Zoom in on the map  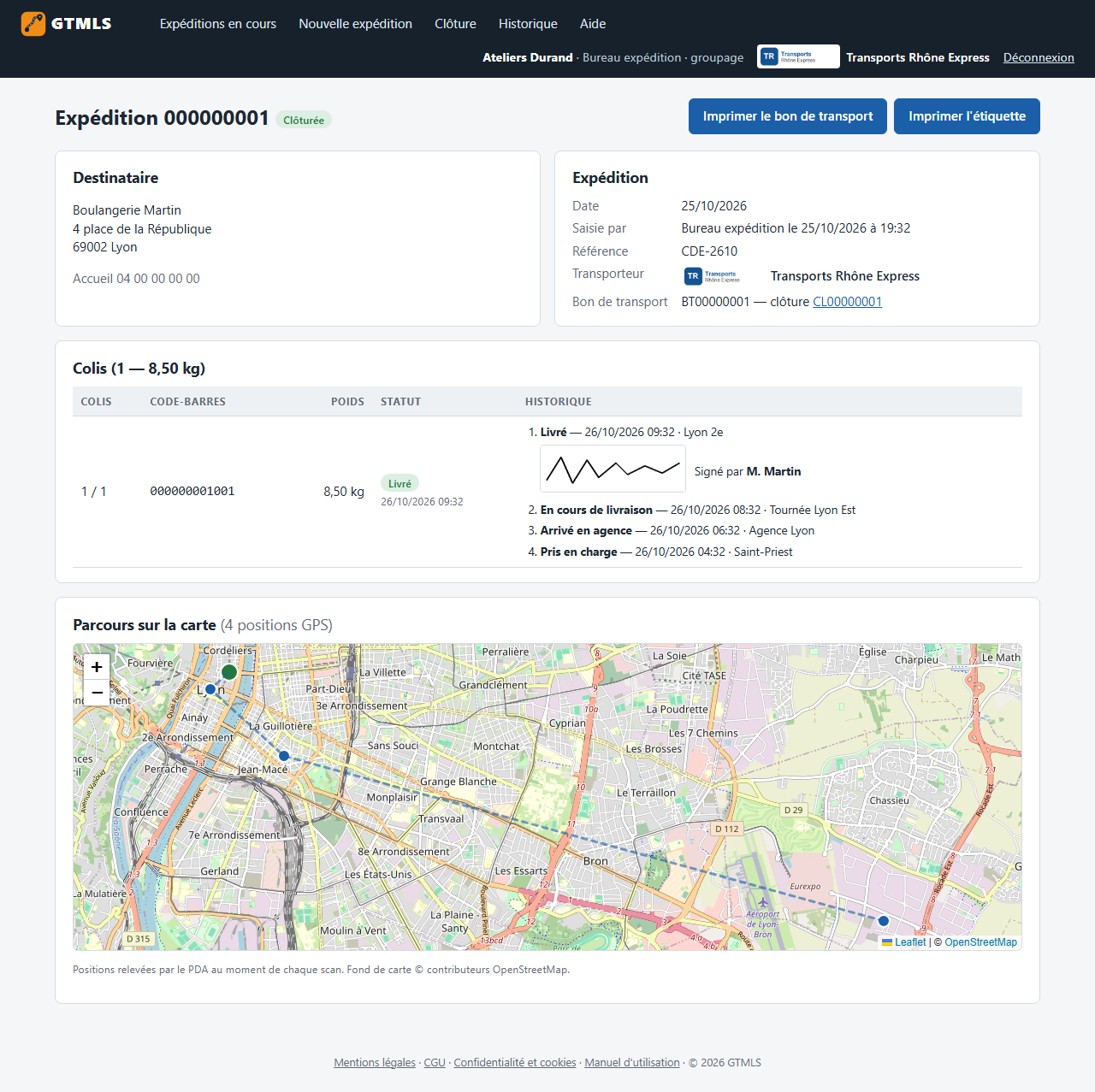coord(97,667)
